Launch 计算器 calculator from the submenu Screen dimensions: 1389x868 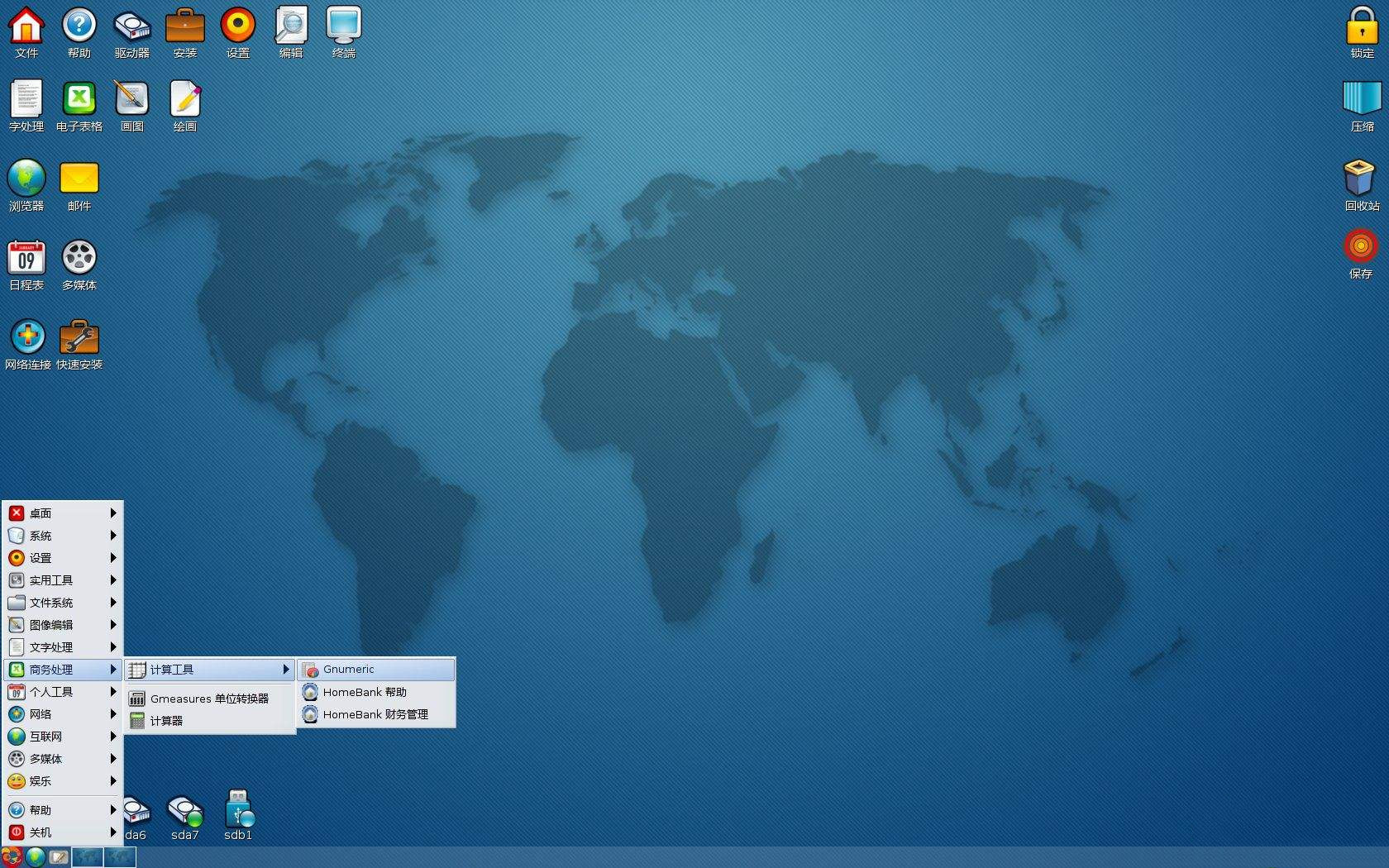pyautogui.click(x=210, y=721)
